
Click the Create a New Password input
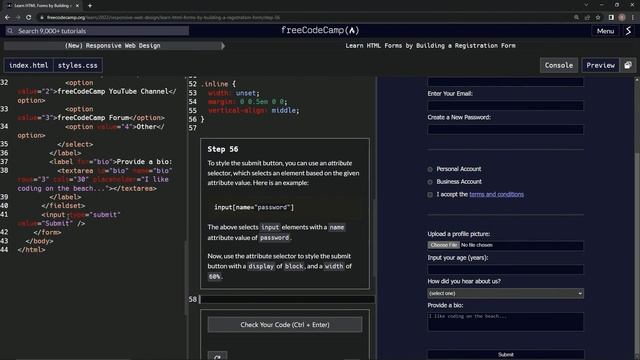[505, 129]
